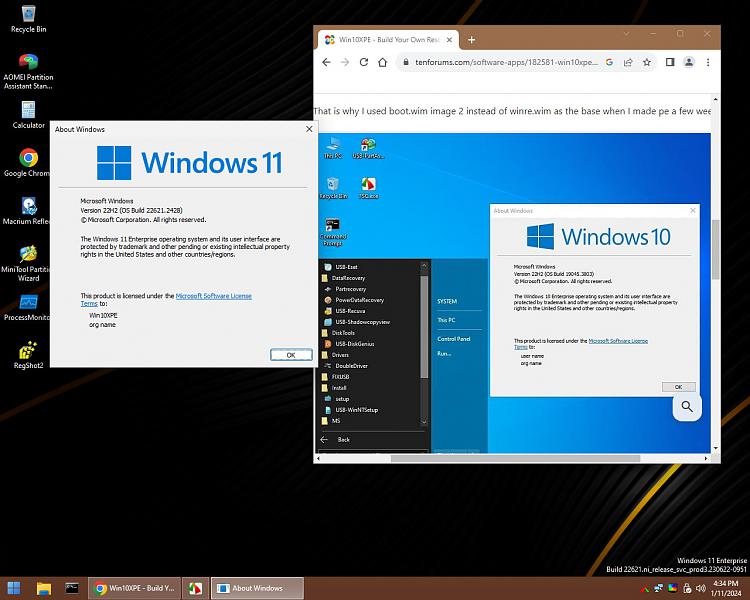Switch to Win10XPE Chrome taskbar button
750x600 pixels.
[x=134, y=588]
